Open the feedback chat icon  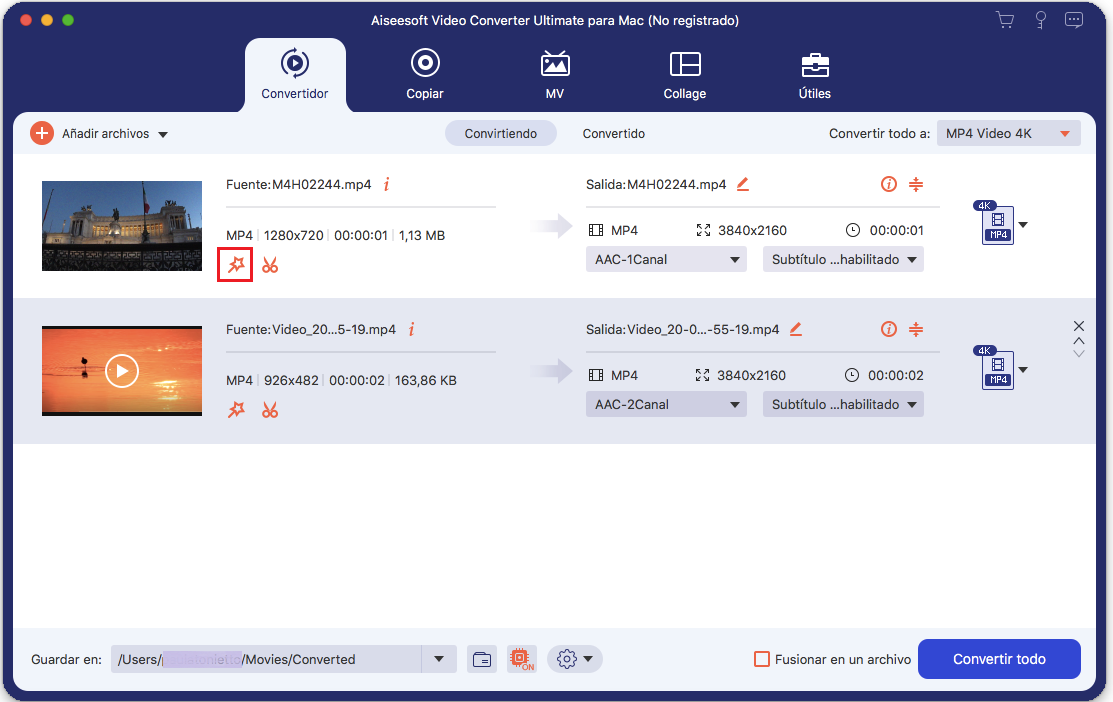point(1074,20)
